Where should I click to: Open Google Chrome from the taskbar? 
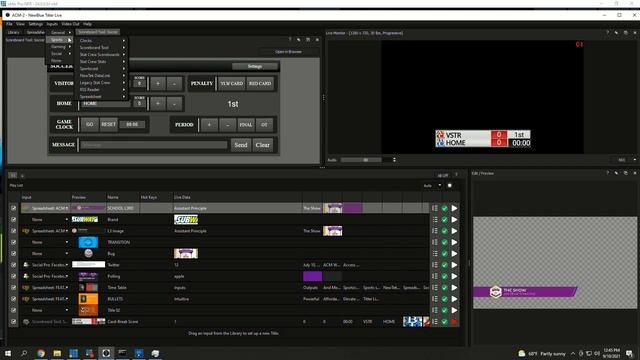(41, 353)
